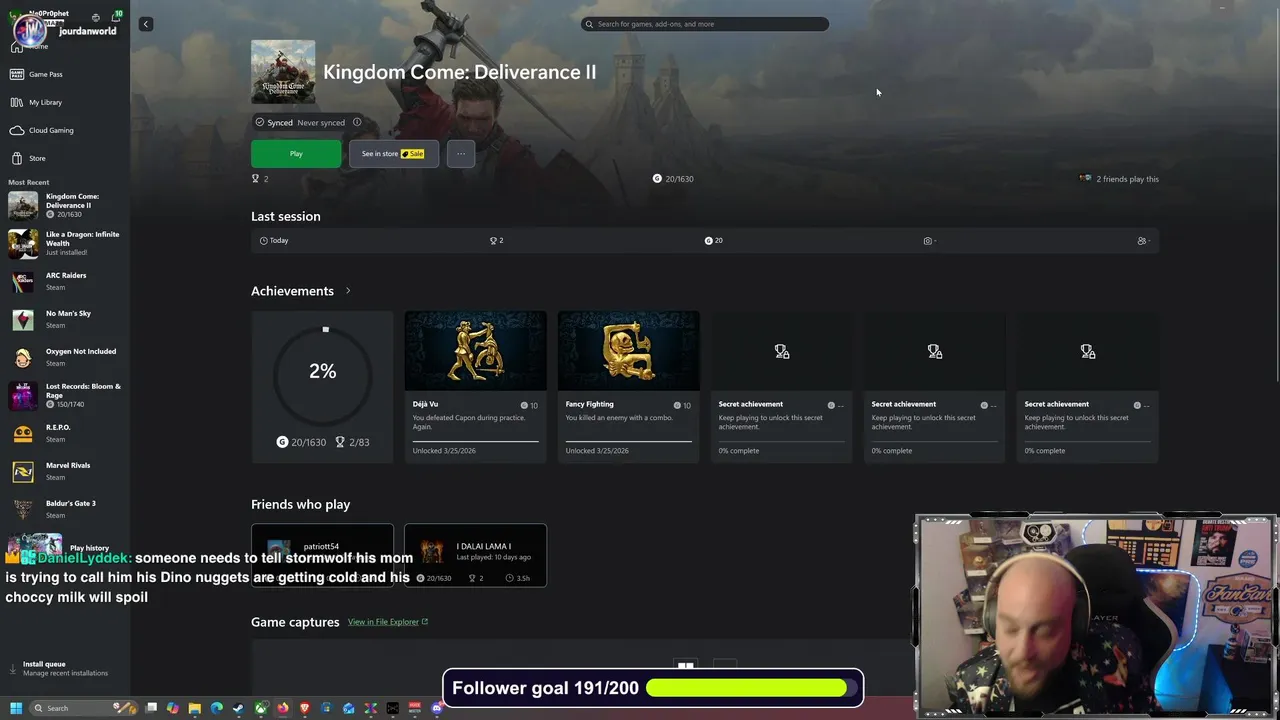The width and height of the screenshot is (1280, 720).
Task: Select Like a Dragon: Infinite Wealth in Most Recent
Action: (x=64, y=243)
